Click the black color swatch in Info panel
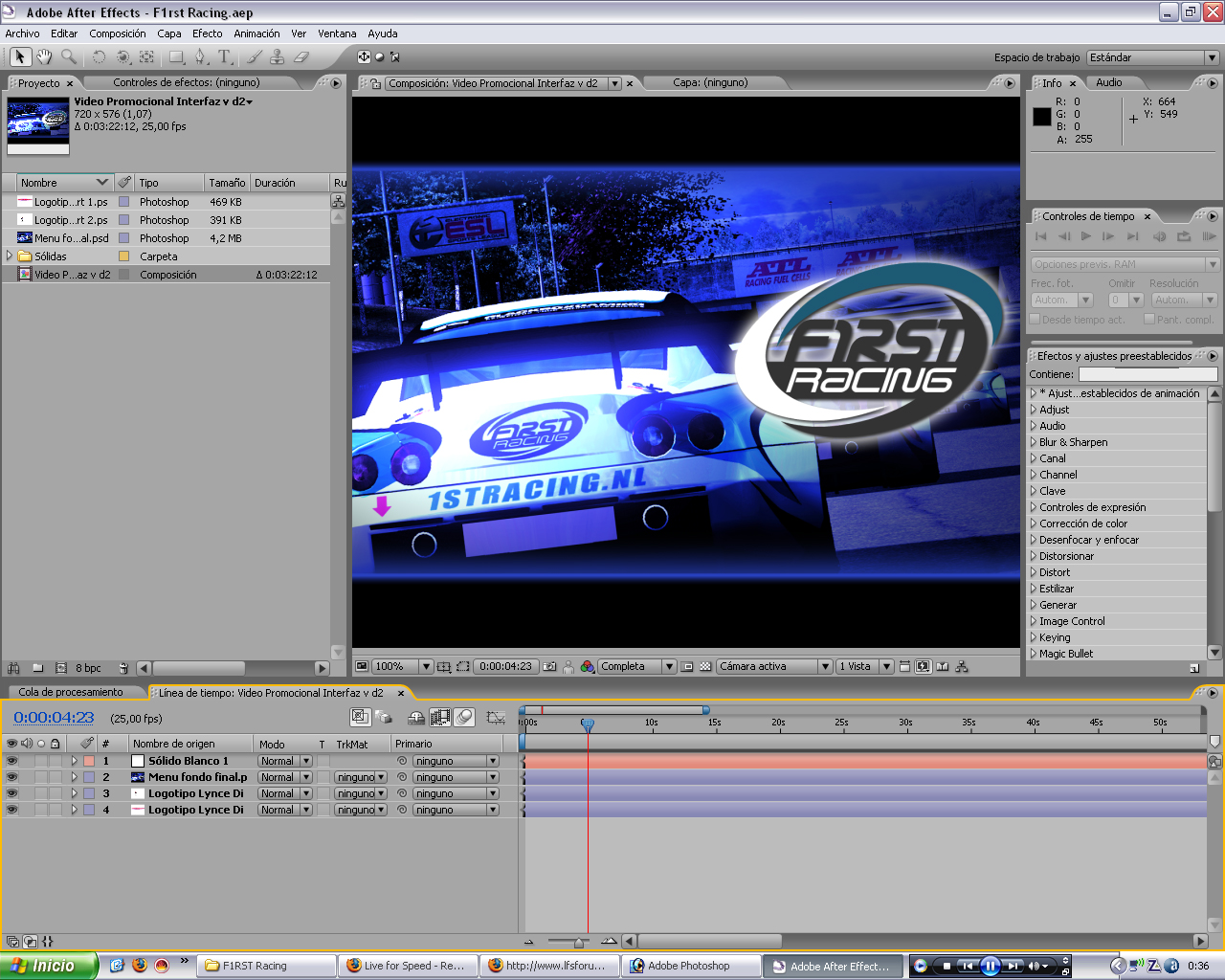The height and width of the screenshot is (980, 1225). pos(1042,117)
